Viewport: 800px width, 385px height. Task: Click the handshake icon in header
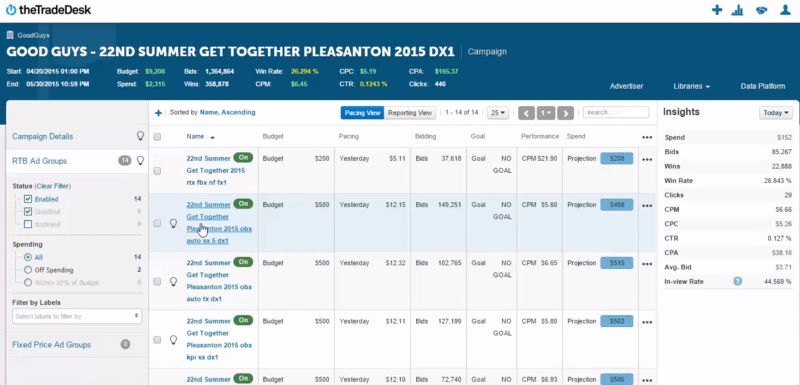tap(761, 10)
